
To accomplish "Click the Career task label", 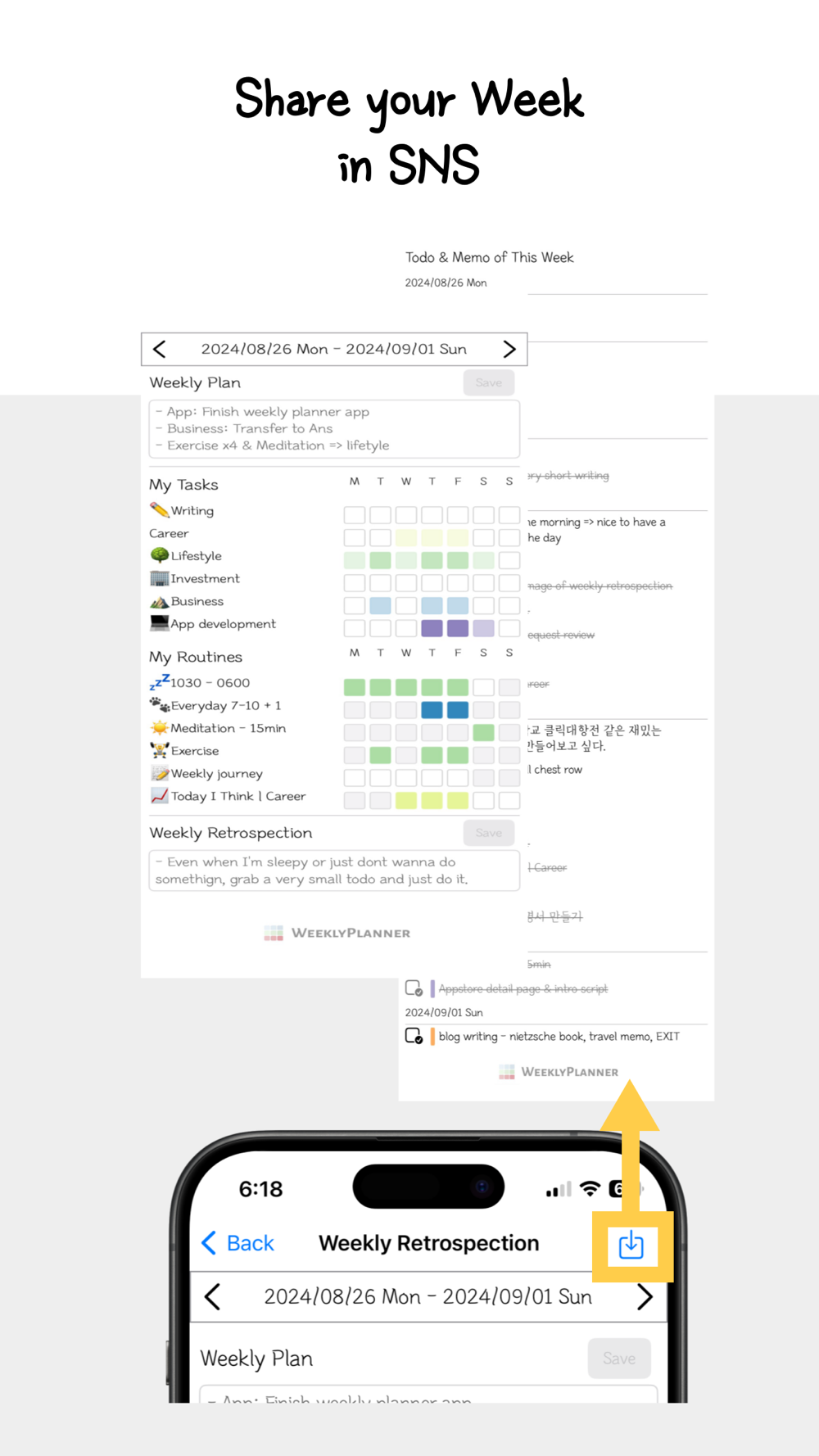I will [x=169, y=533].
